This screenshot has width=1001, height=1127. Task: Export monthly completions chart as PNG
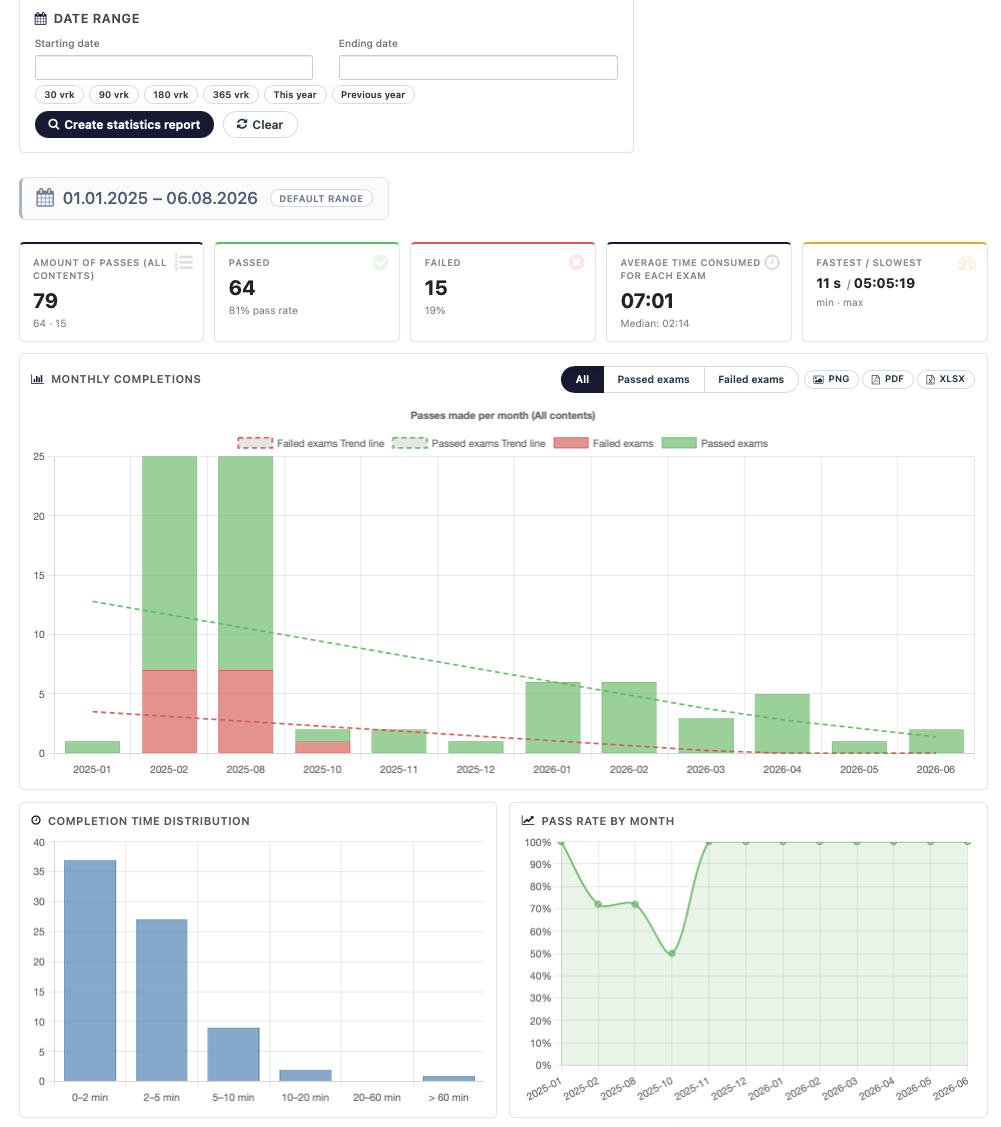tap(831, 379)
